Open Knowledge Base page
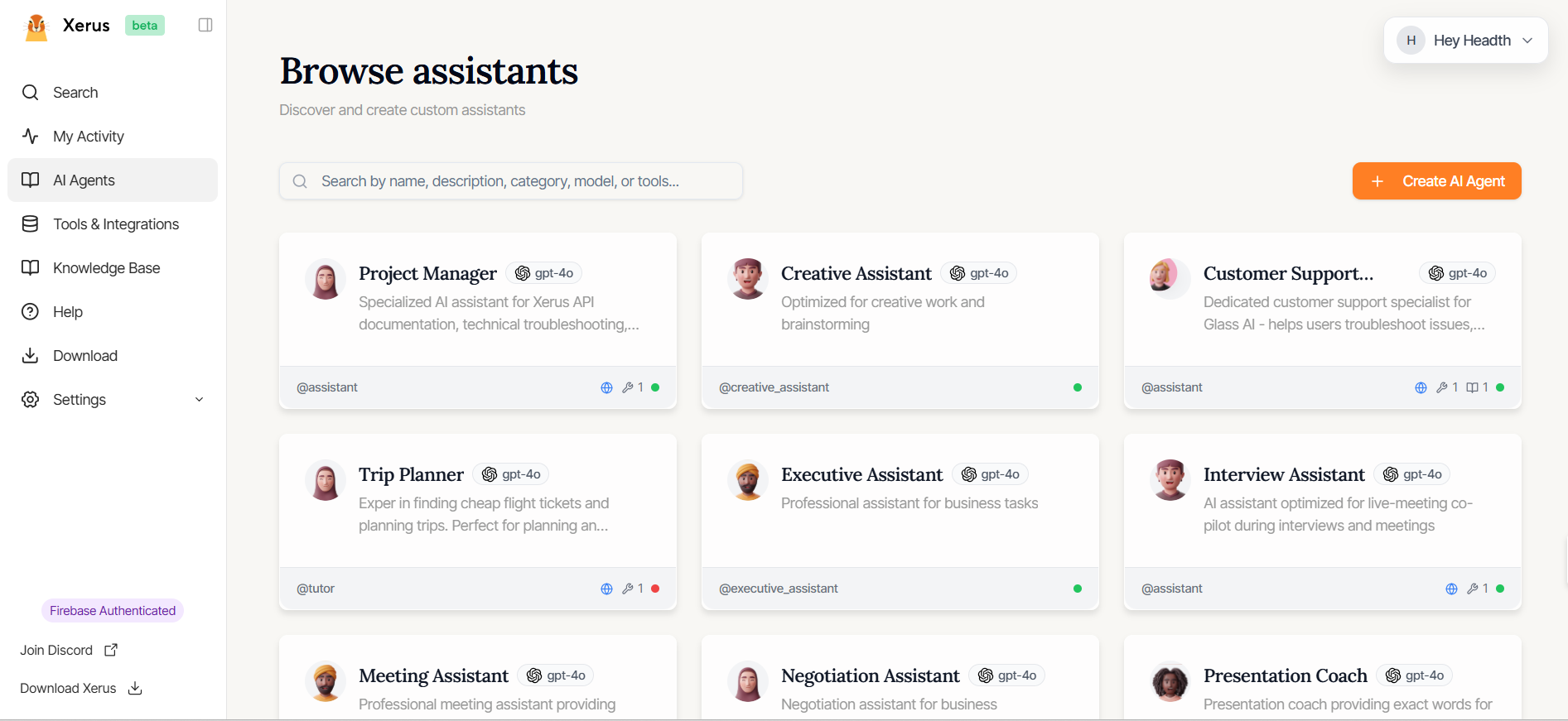Image resolution: width=1568 pixels, height=721 pixels. point(113,268)
